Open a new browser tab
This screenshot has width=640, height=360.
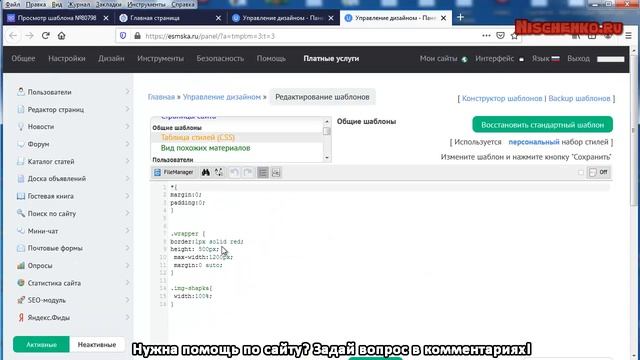point(460,18)
